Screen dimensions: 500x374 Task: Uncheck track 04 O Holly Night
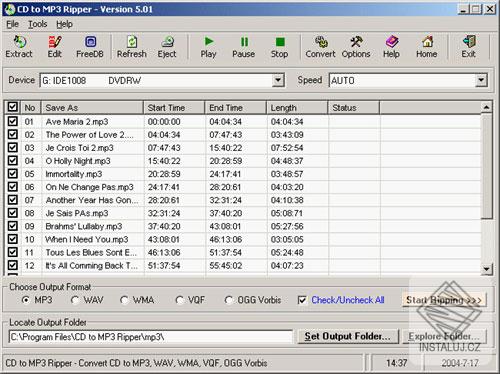pos(13,160)
